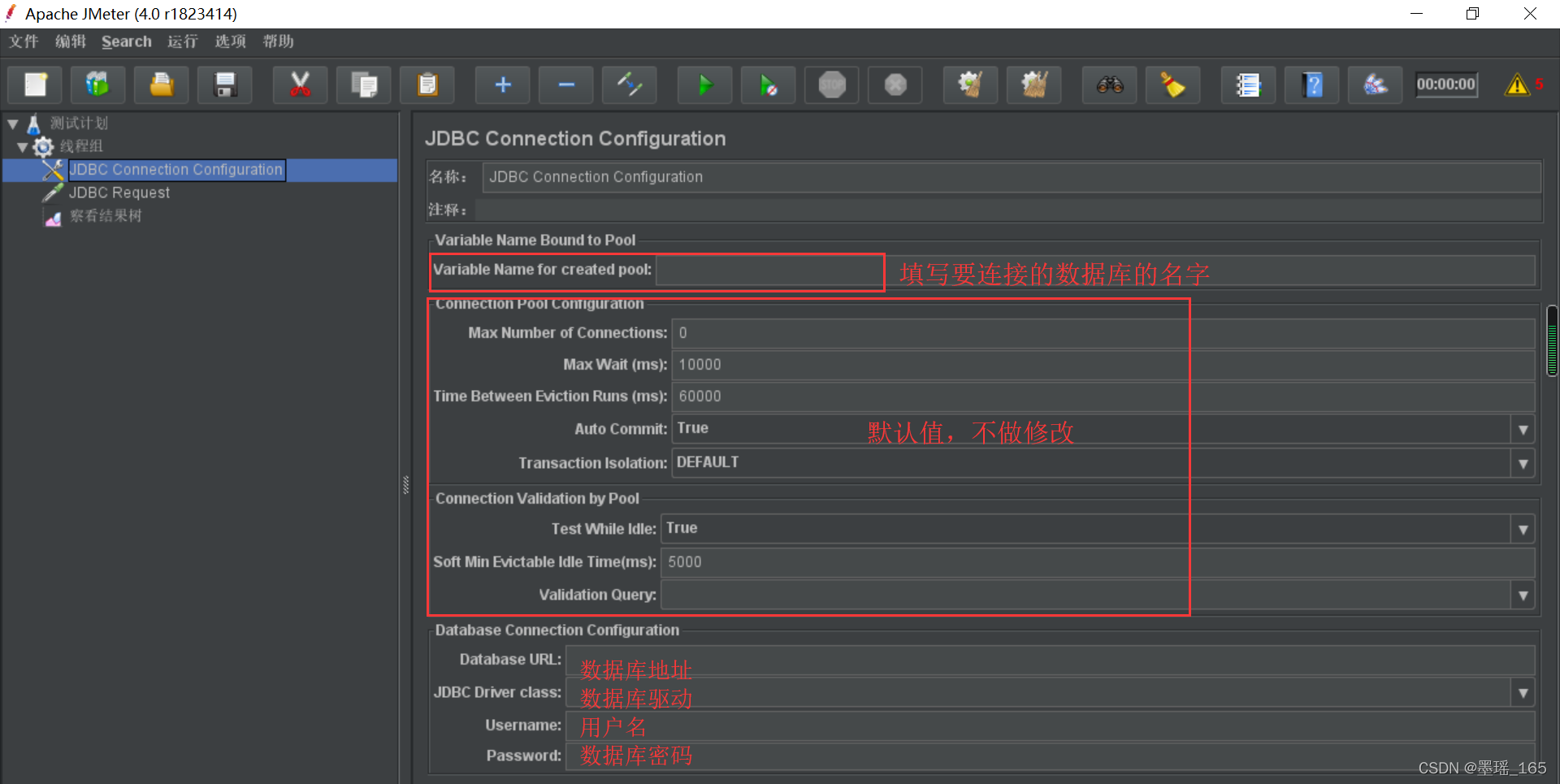Click the Max Wait (ms) field
Screen dimensions: 1560x784
click(x=1103, y=365)
